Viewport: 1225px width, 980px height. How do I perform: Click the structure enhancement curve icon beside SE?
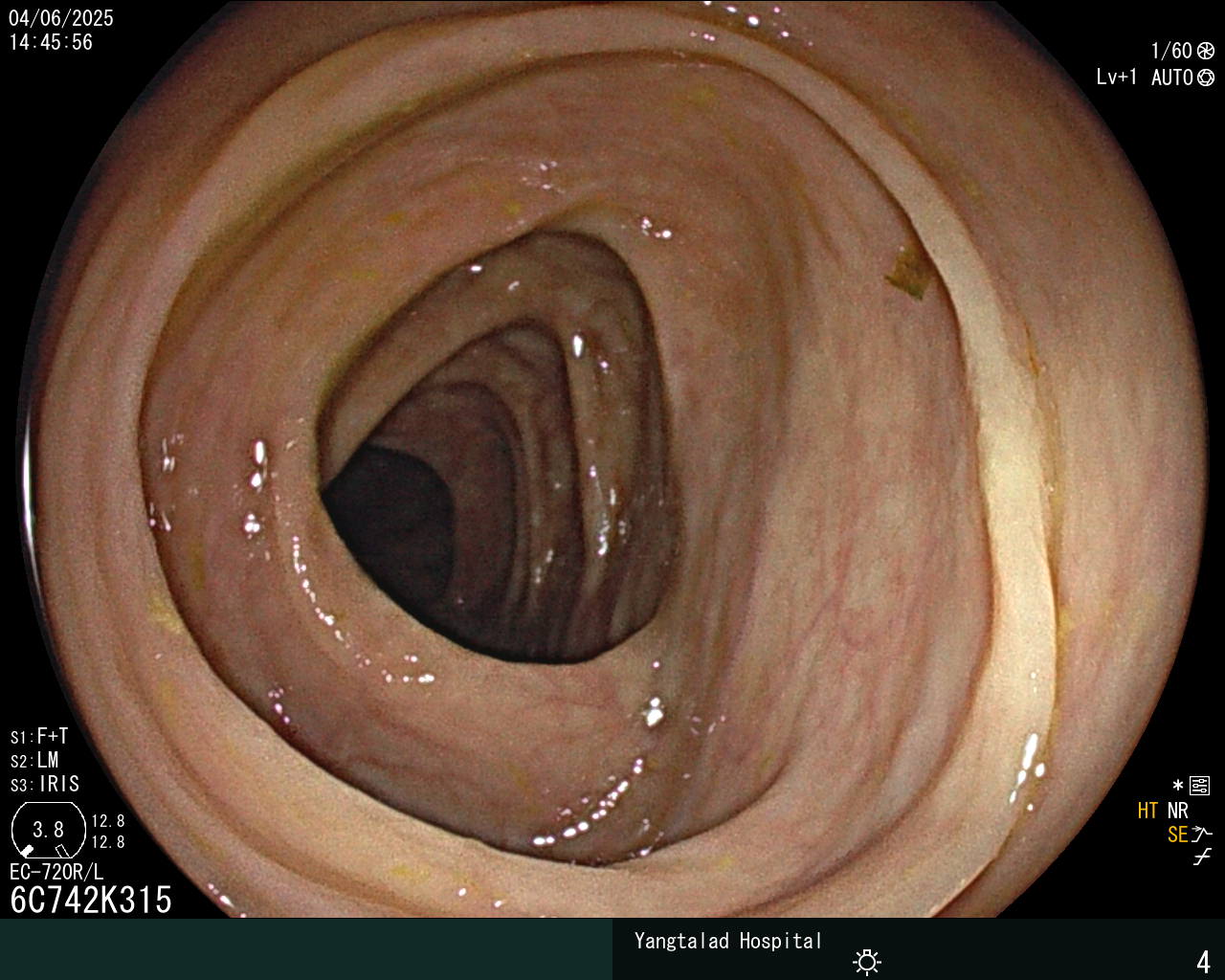tap(1202, 835)
